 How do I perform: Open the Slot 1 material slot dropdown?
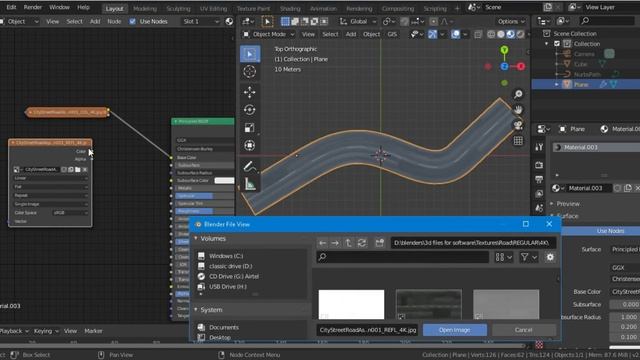coord(201,21)
